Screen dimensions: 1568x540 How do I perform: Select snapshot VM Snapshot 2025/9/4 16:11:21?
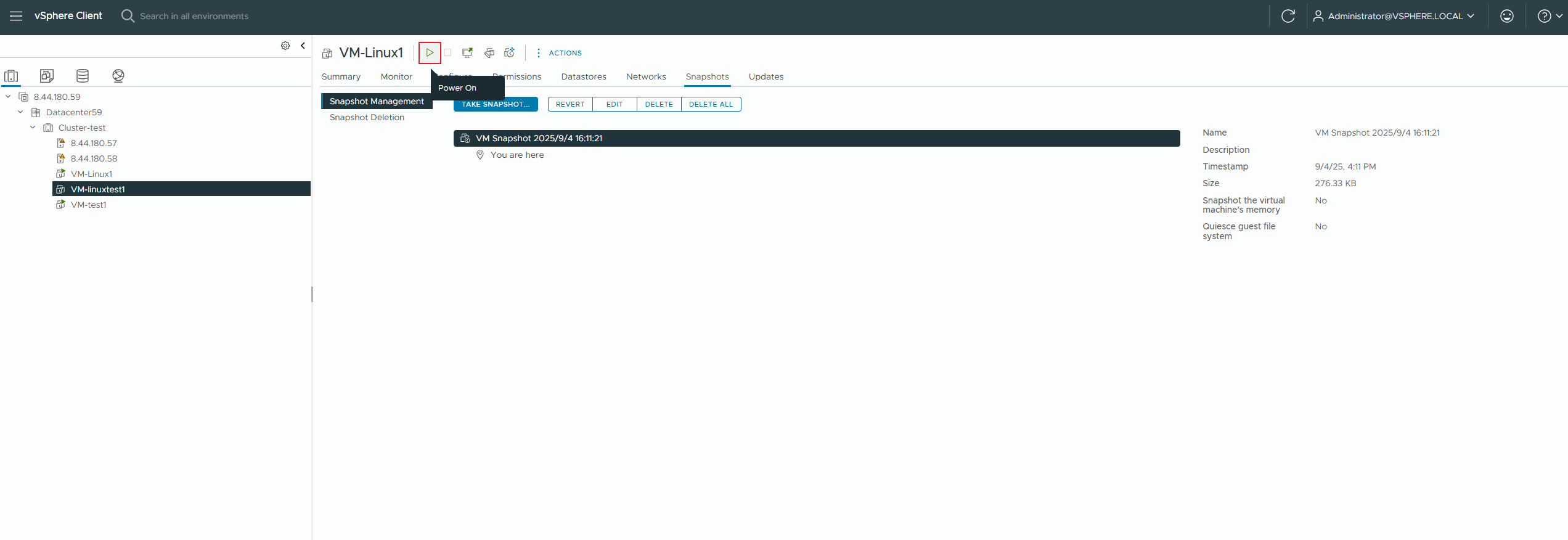click(x=817, y=138)
